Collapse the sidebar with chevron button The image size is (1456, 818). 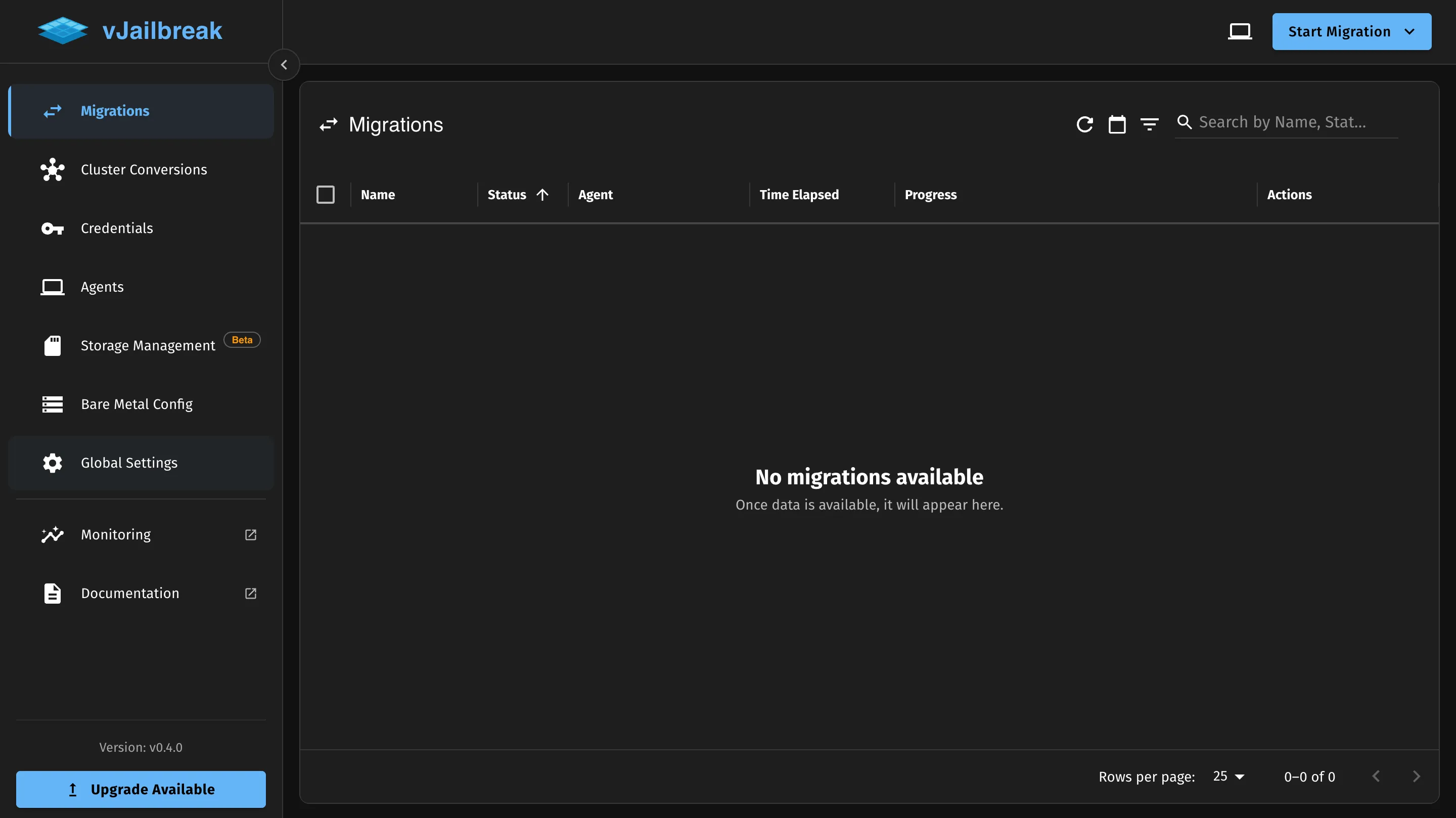coord(284,64)
